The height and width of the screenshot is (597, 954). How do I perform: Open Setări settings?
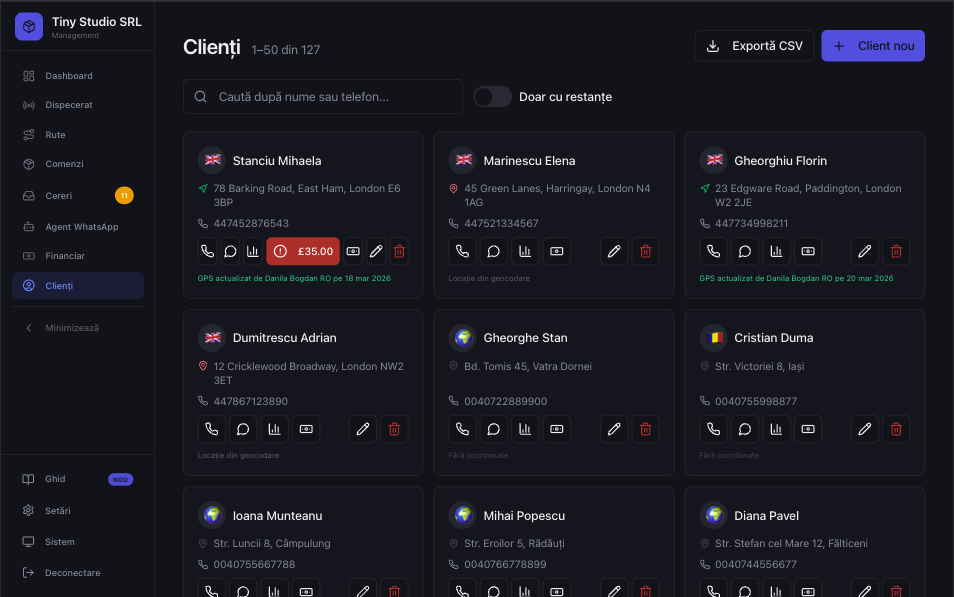pyautogui.click(x=78, y=511)
